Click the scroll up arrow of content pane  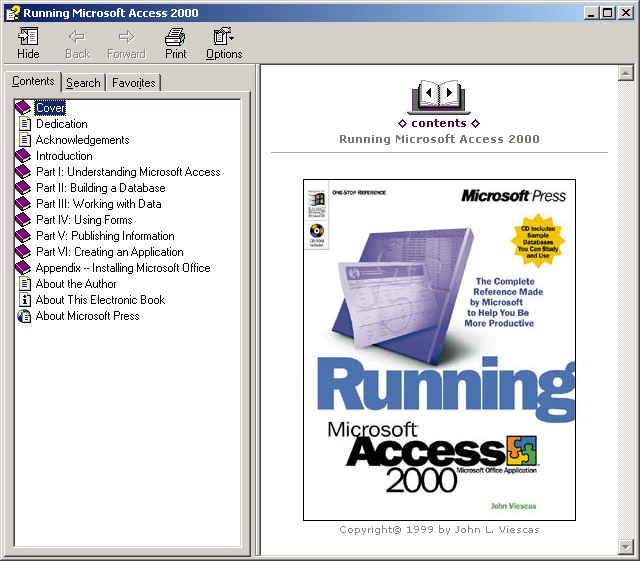coord(625,73)
